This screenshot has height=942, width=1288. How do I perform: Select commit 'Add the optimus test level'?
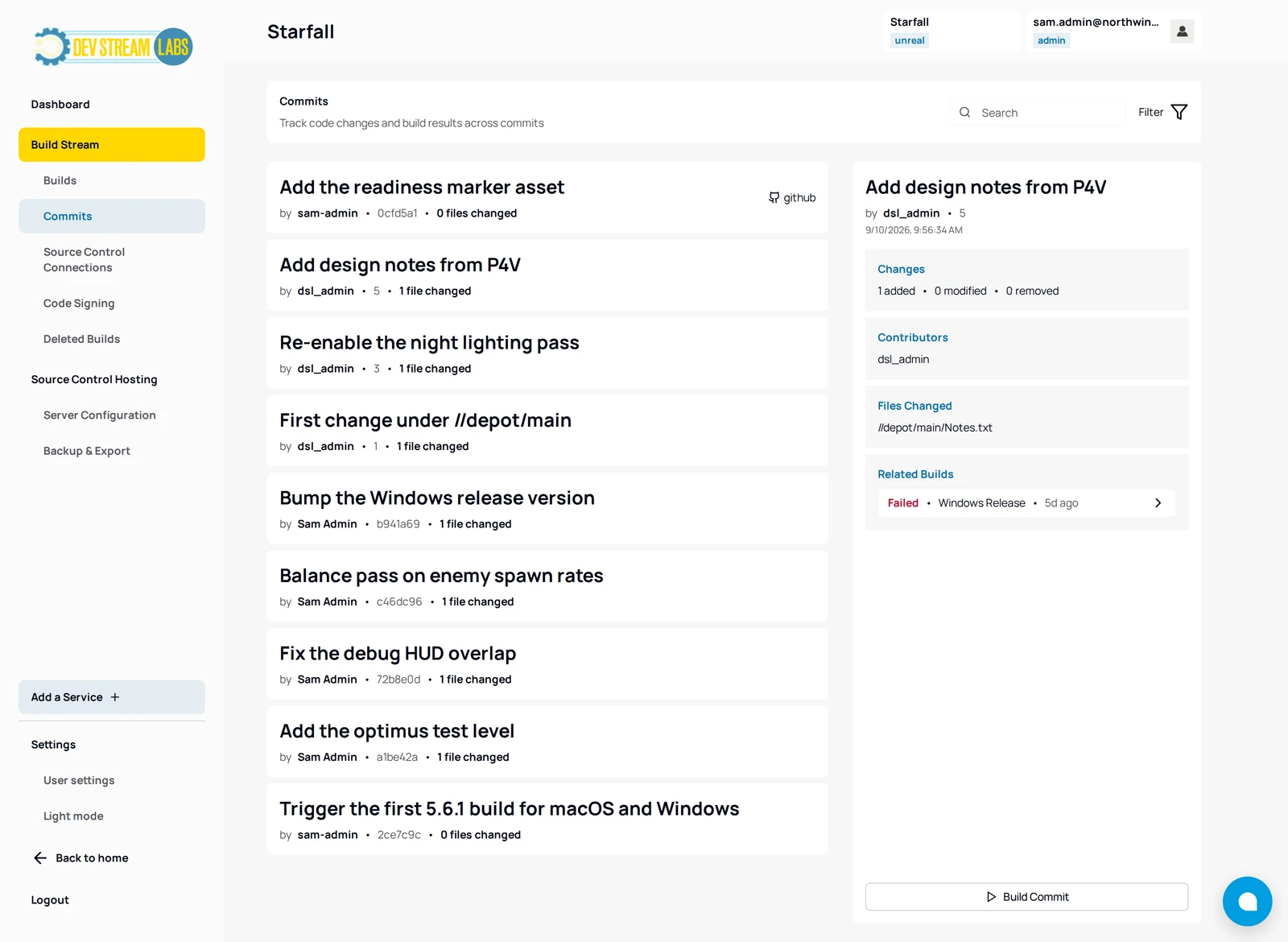point(547,742)
